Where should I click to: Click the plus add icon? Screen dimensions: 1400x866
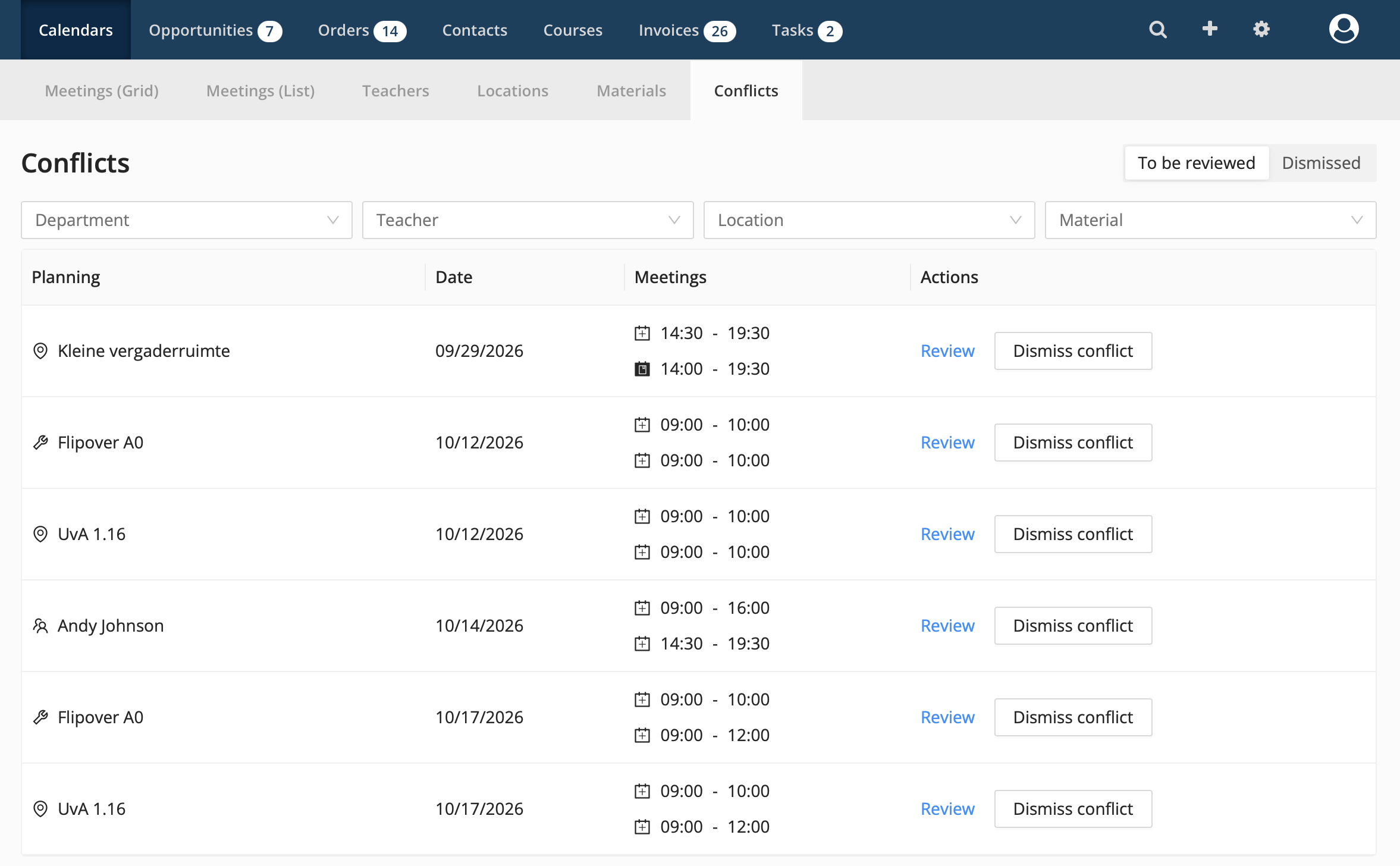coord(1210,29)
